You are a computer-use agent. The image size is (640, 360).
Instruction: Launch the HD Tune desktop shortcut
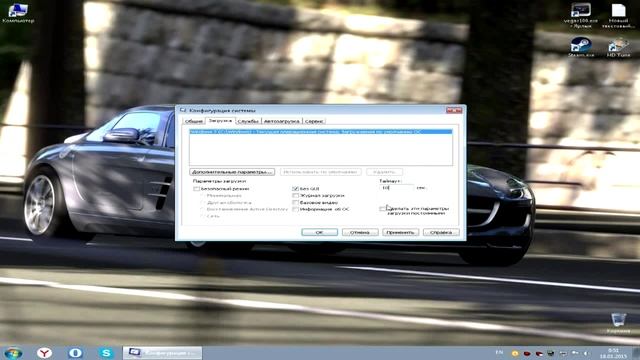618,47
